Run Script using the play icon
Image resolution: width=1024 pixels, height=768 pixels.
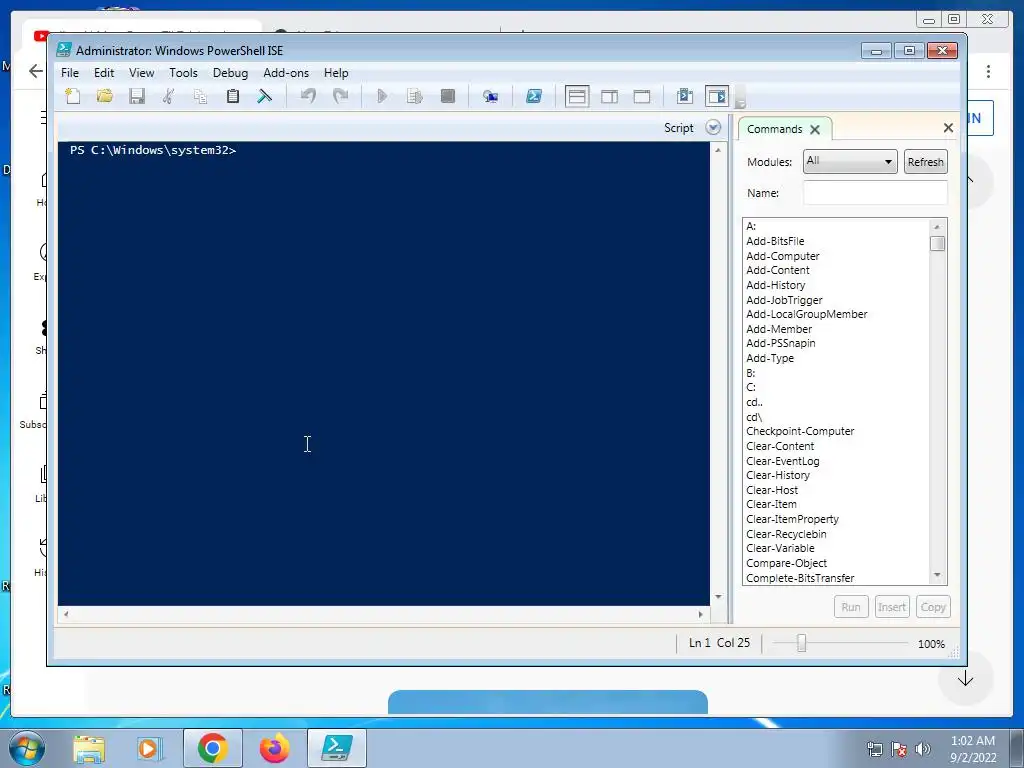tap(382, 97)
